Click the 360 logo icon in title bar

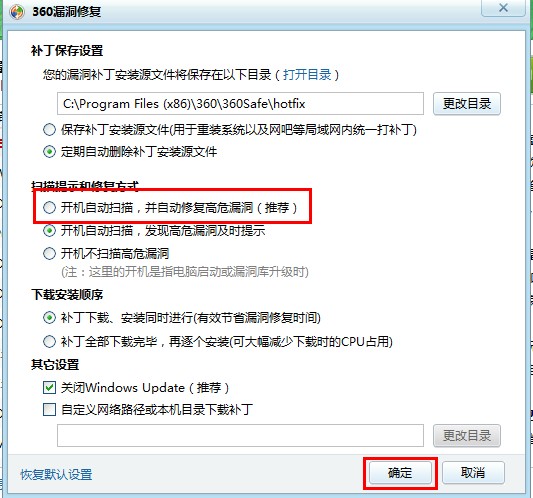coord(16,12)
